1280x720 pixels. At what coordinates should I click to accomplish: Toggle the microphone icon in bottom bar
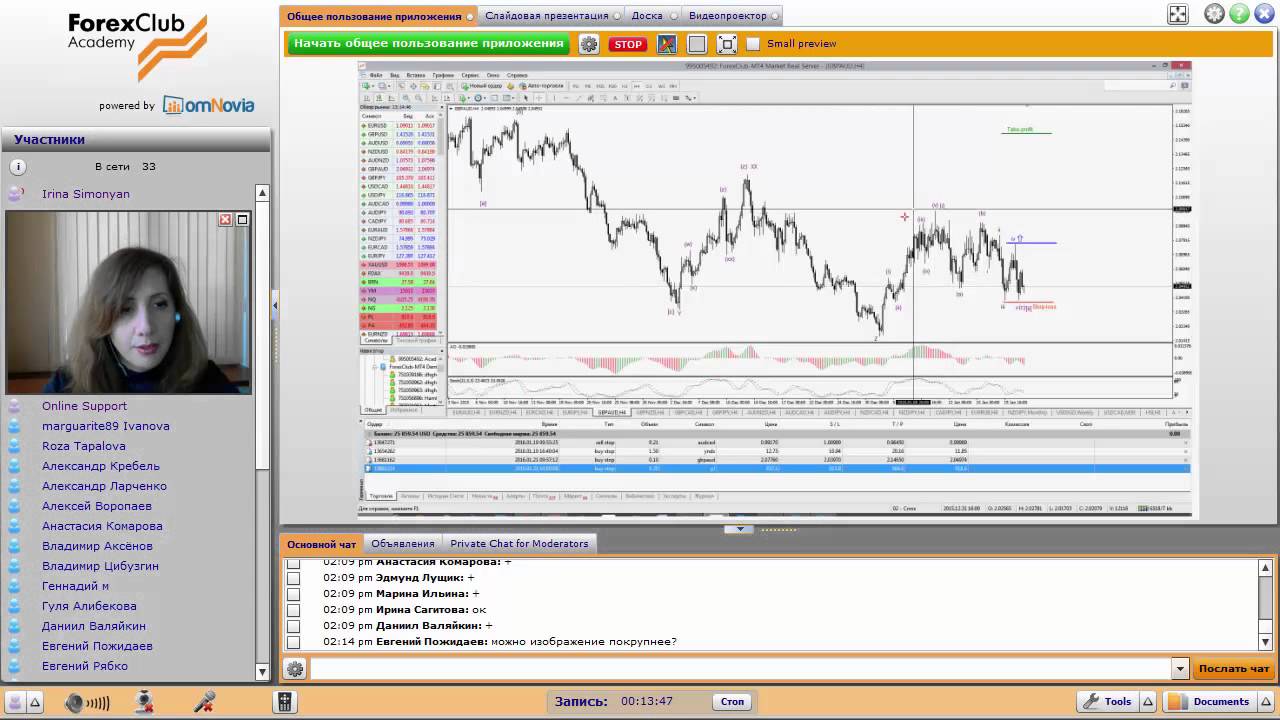(x=204, y=702)
